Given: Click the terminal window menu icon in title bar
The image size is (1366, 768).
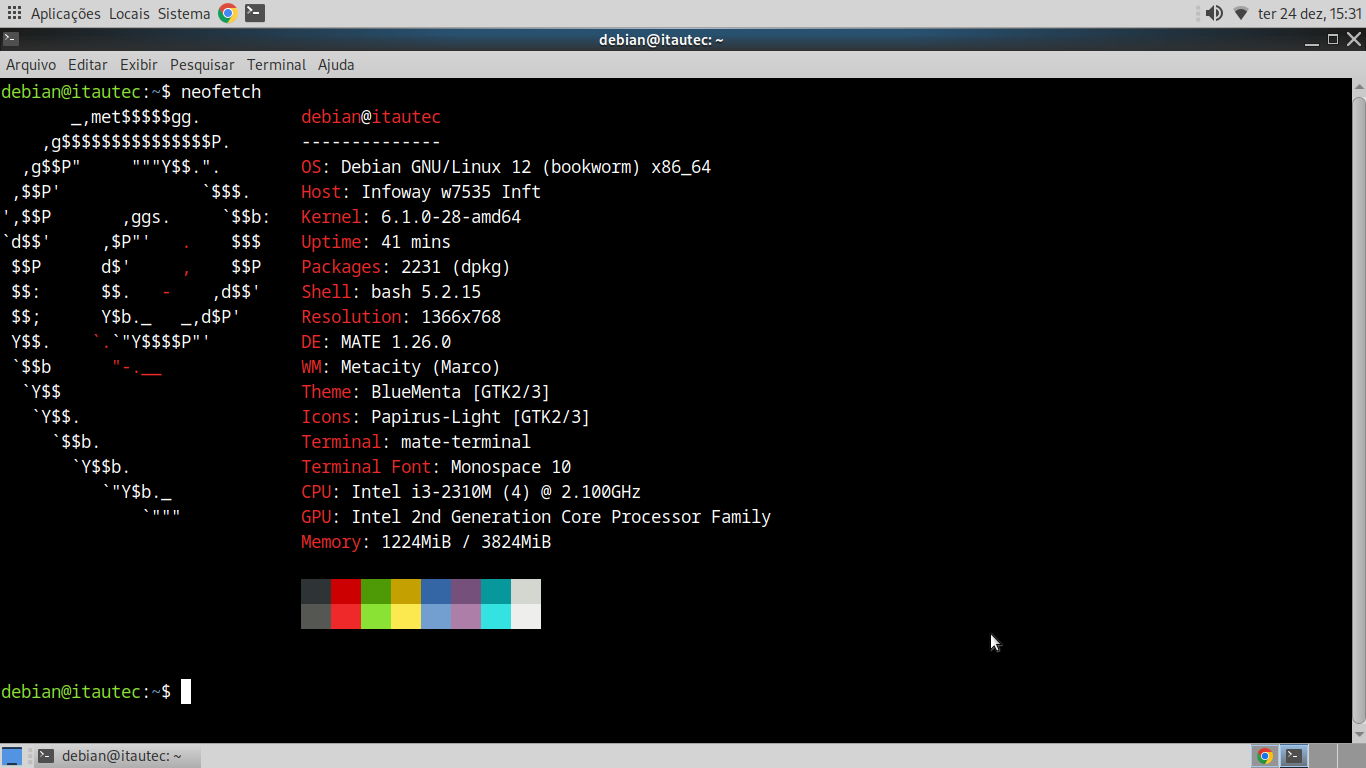Looking at the screenshot, I should 10,39.
